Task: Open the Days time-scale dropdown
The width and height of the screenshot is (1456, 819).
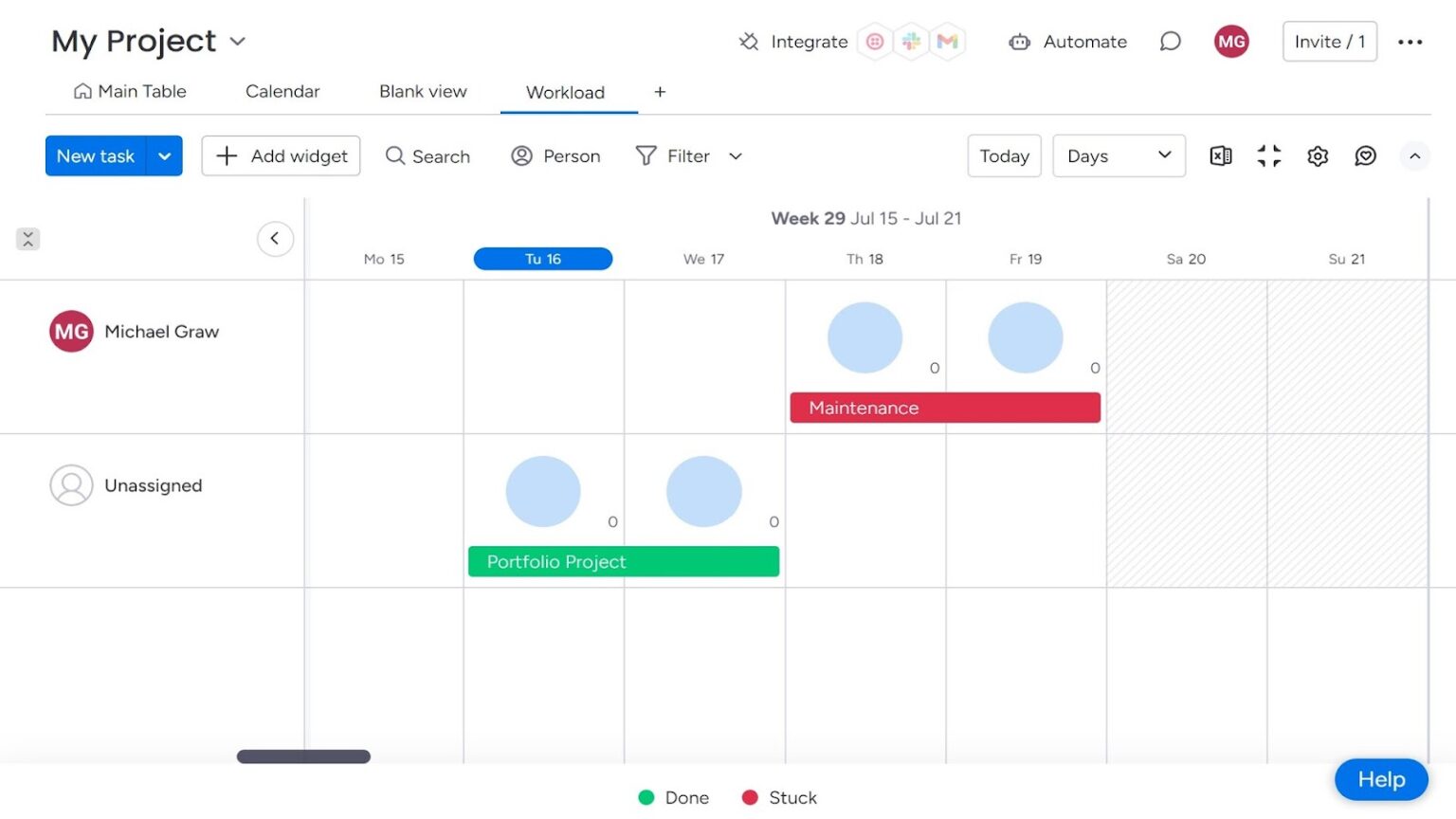Action: point(1119,155)
